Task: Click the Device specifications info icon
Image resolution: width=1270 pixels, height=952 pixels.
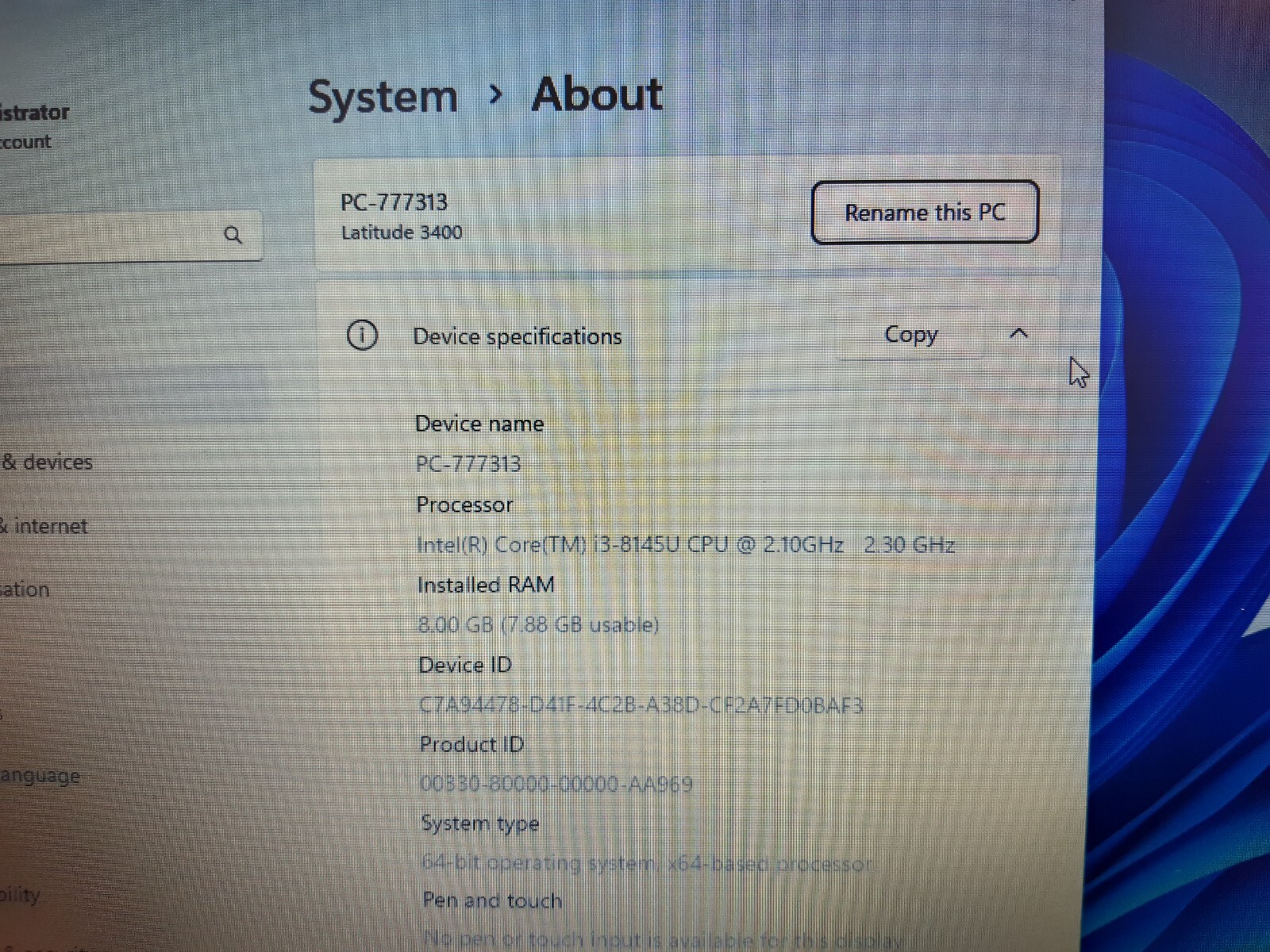Action: click(362, 336)
